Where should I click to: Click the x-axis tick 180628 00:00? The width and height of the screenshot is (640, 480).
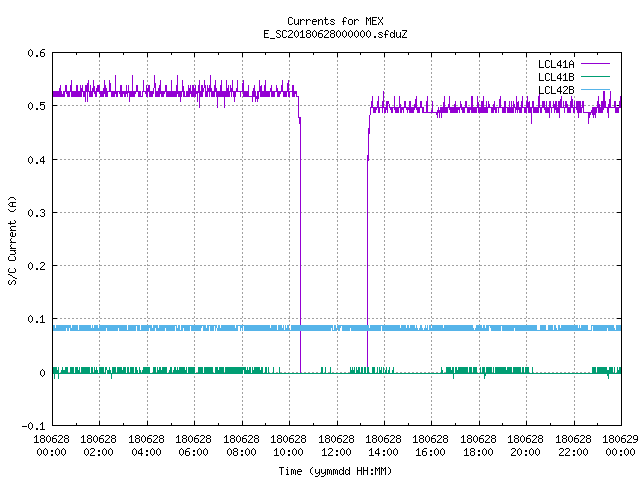coord(51,446)
